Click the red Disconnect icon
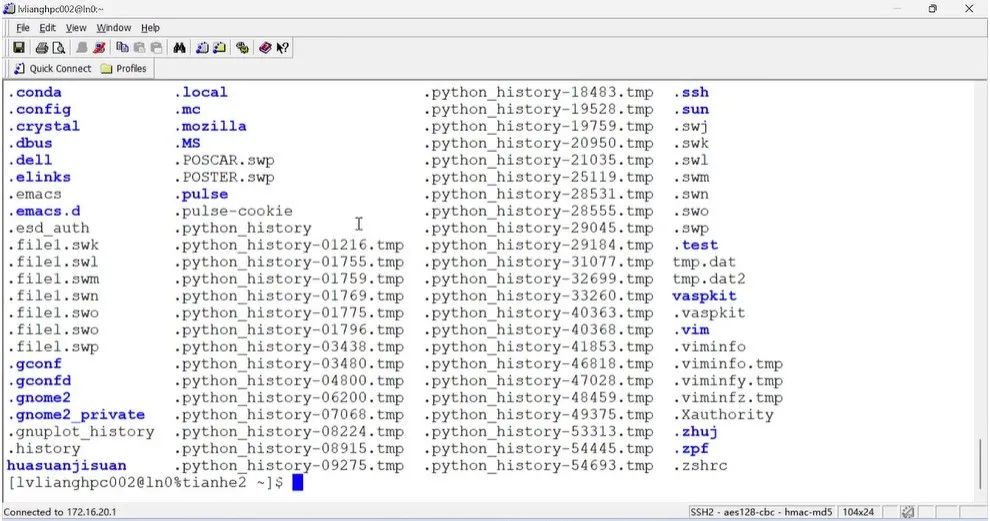Screen dimensions: 990x521 [x=99, y=48]
